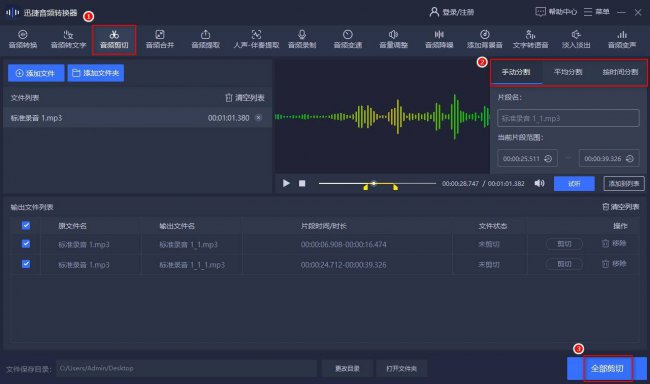Open the 人声-伴奏提取 vocal separation tool

pyautogui.click(x=256, y=39)
